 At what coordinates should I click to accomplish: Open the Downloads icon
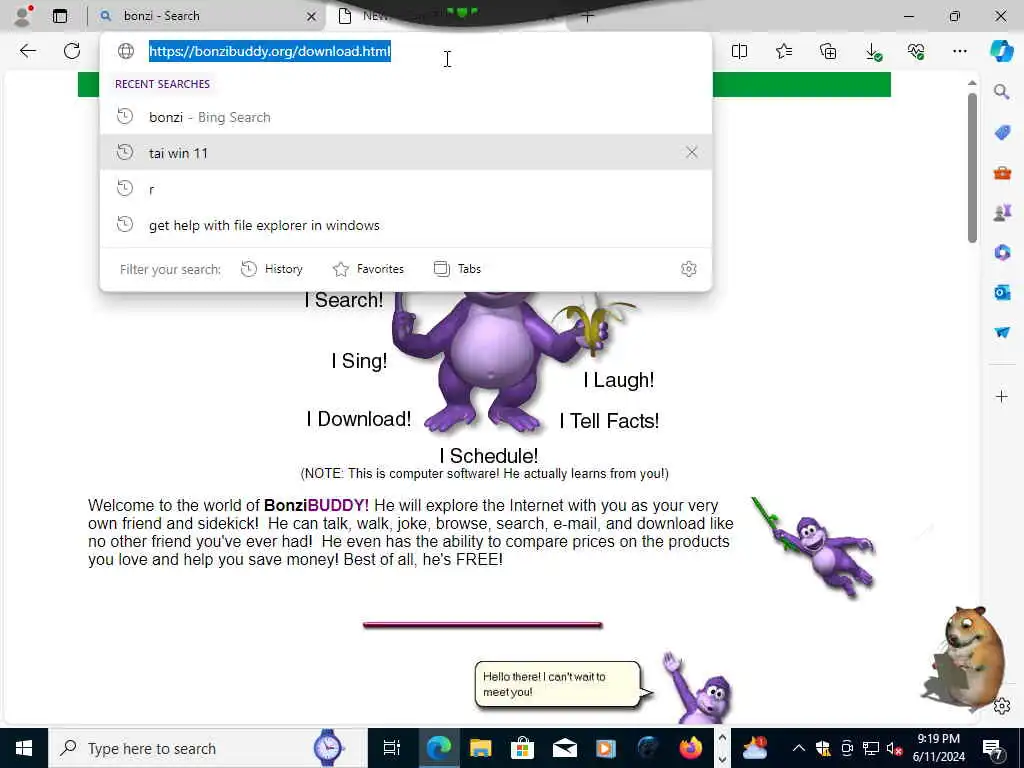[872, 52]
